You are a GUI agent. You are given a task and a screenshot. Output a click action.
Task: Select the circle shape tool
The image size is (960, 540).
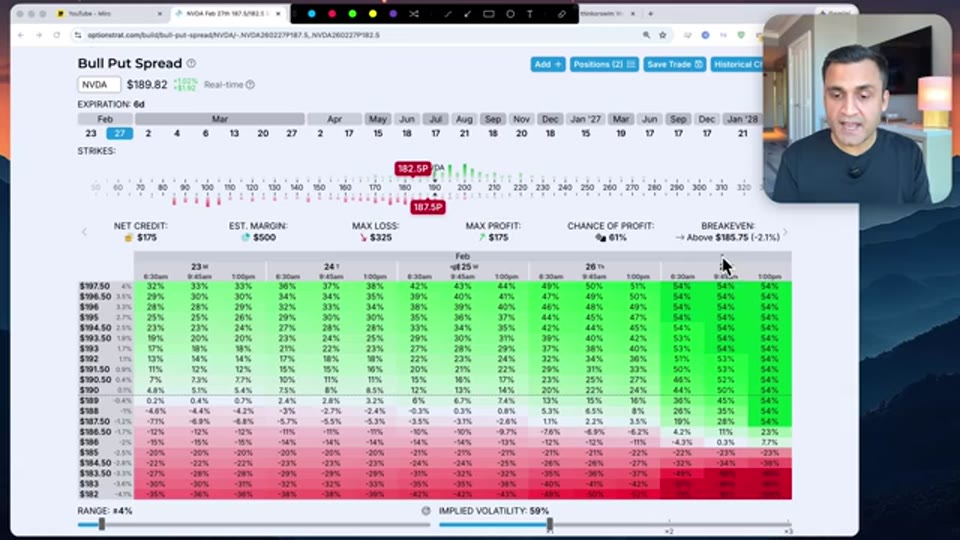click(510, 13)
